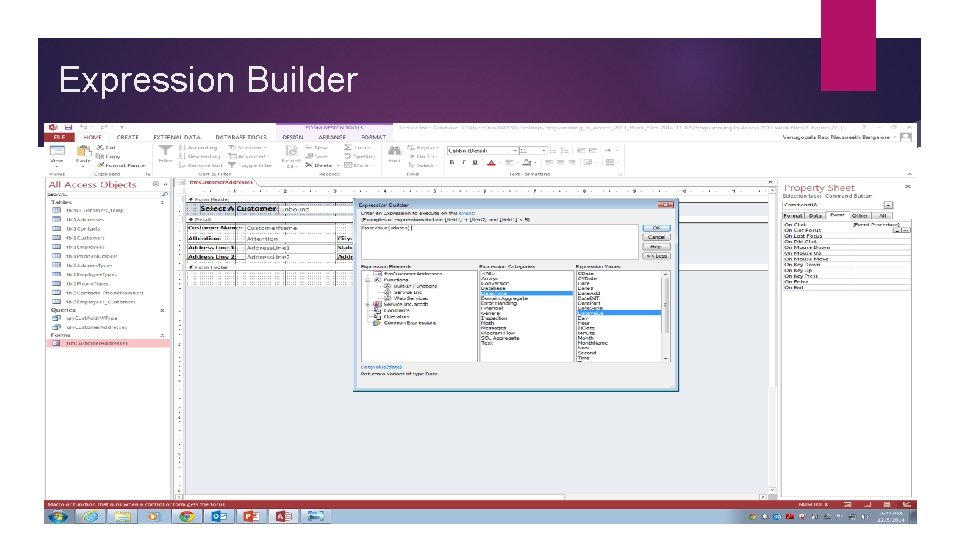Click the Italic formatting icon
Viewport: 960px width, 540px height.
pos(463,162)
